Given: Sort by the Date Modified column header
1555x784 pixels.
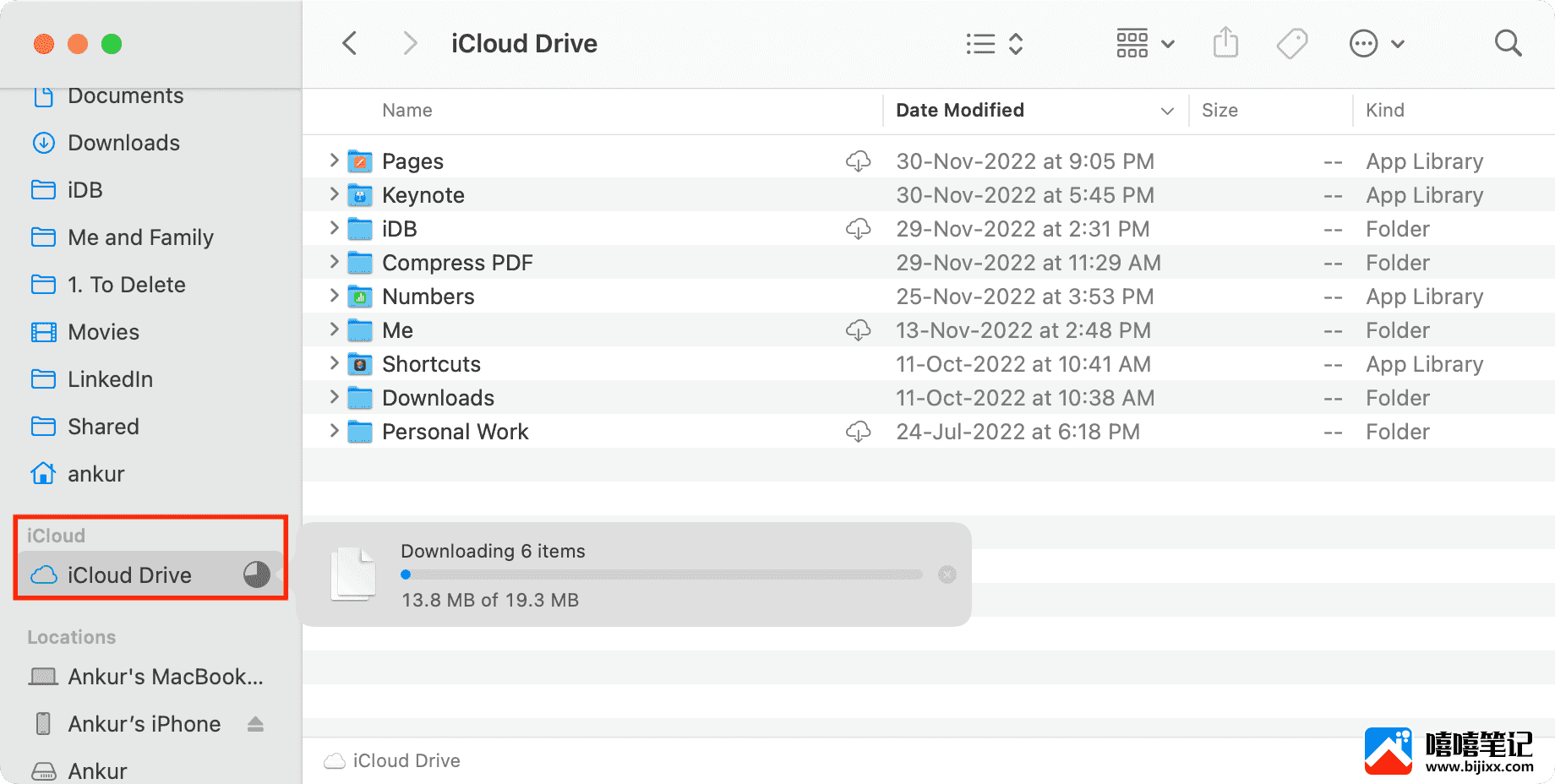Looking at the screenshot, I should [x=960, y=111].
